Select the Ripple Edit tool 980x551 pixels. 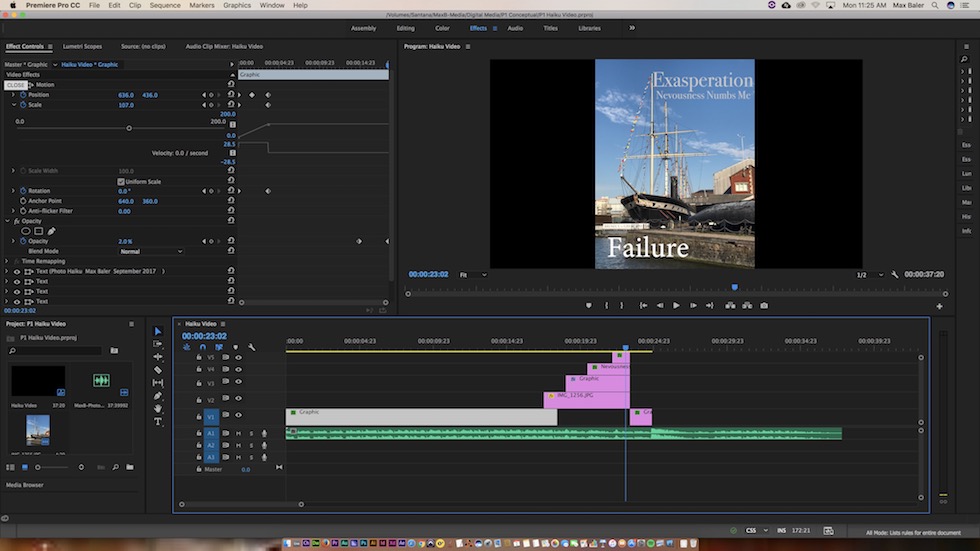point(158,357)
